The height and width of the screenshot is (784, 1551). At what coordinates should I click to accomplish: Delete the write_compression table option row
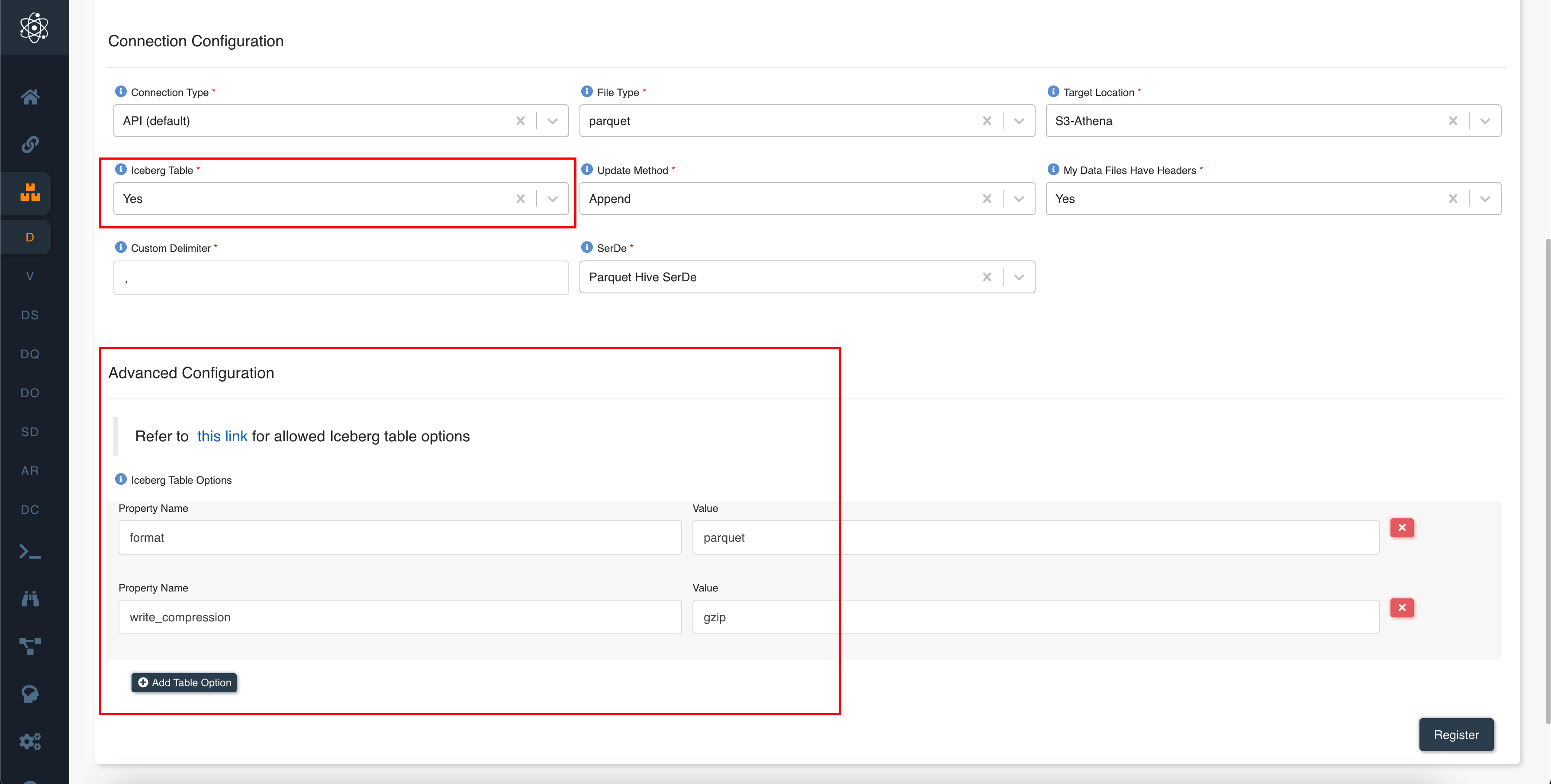point(1402,607)
